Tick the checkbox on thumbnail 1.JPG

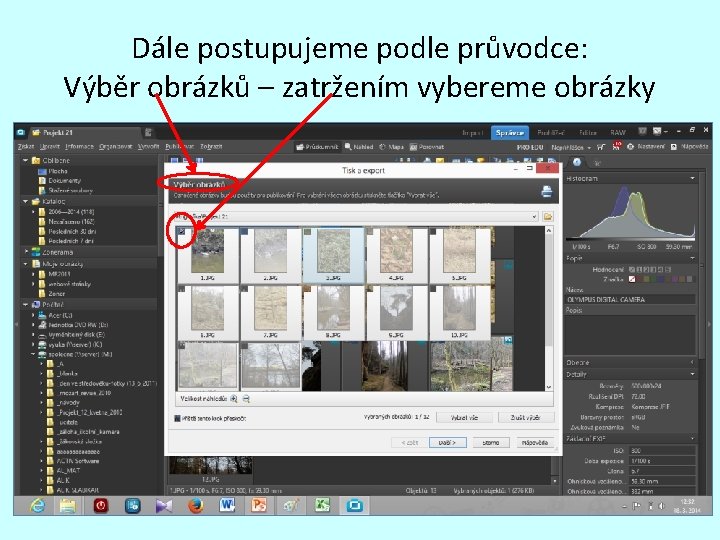182,231
